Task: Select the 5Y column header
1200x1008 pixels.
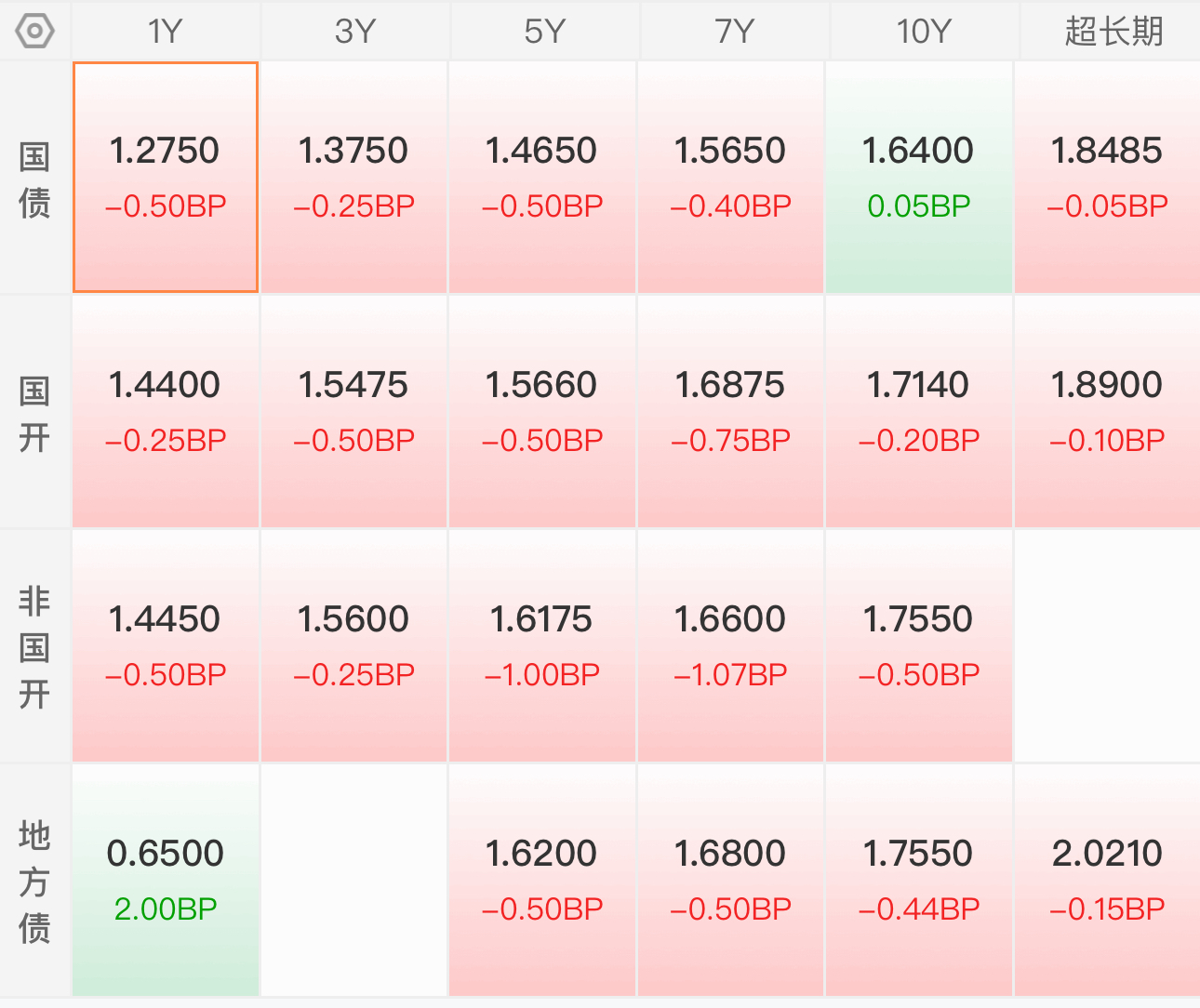Action: coord(544,32)
